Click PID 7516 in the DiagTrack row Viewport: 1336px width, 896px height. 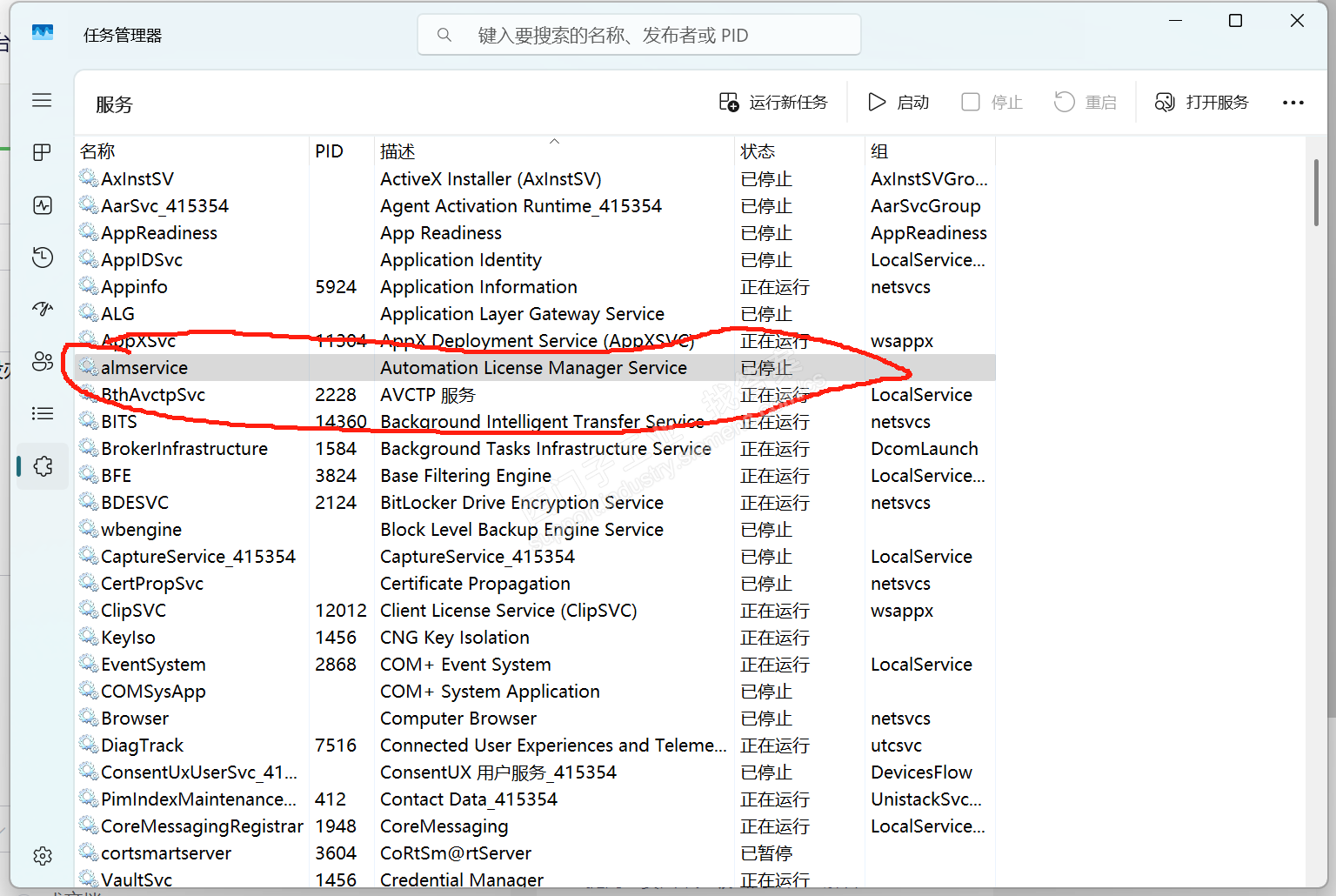tap(336, 746)
